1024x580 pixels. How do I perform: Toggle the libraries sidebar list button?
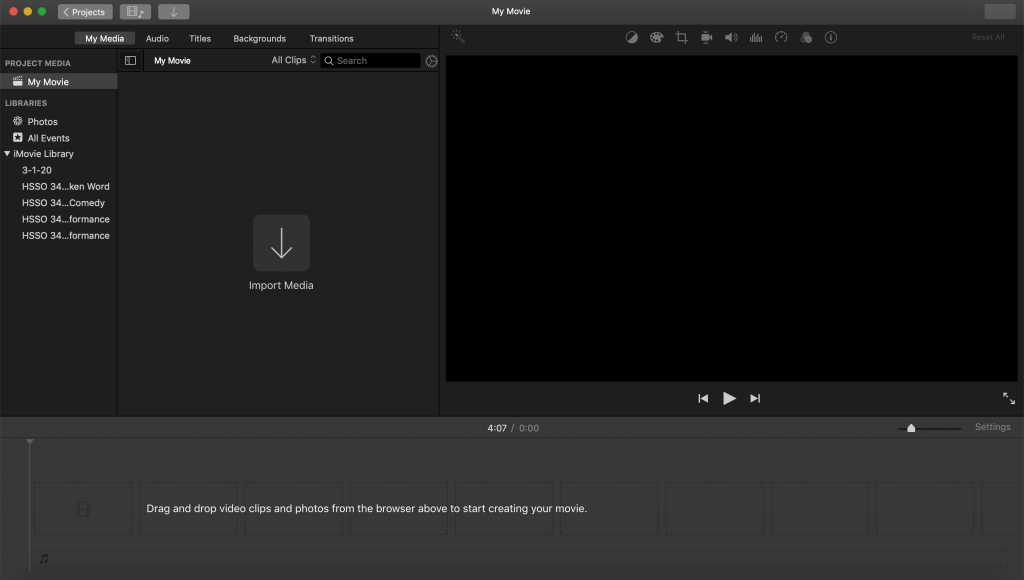tap(130, 61)
